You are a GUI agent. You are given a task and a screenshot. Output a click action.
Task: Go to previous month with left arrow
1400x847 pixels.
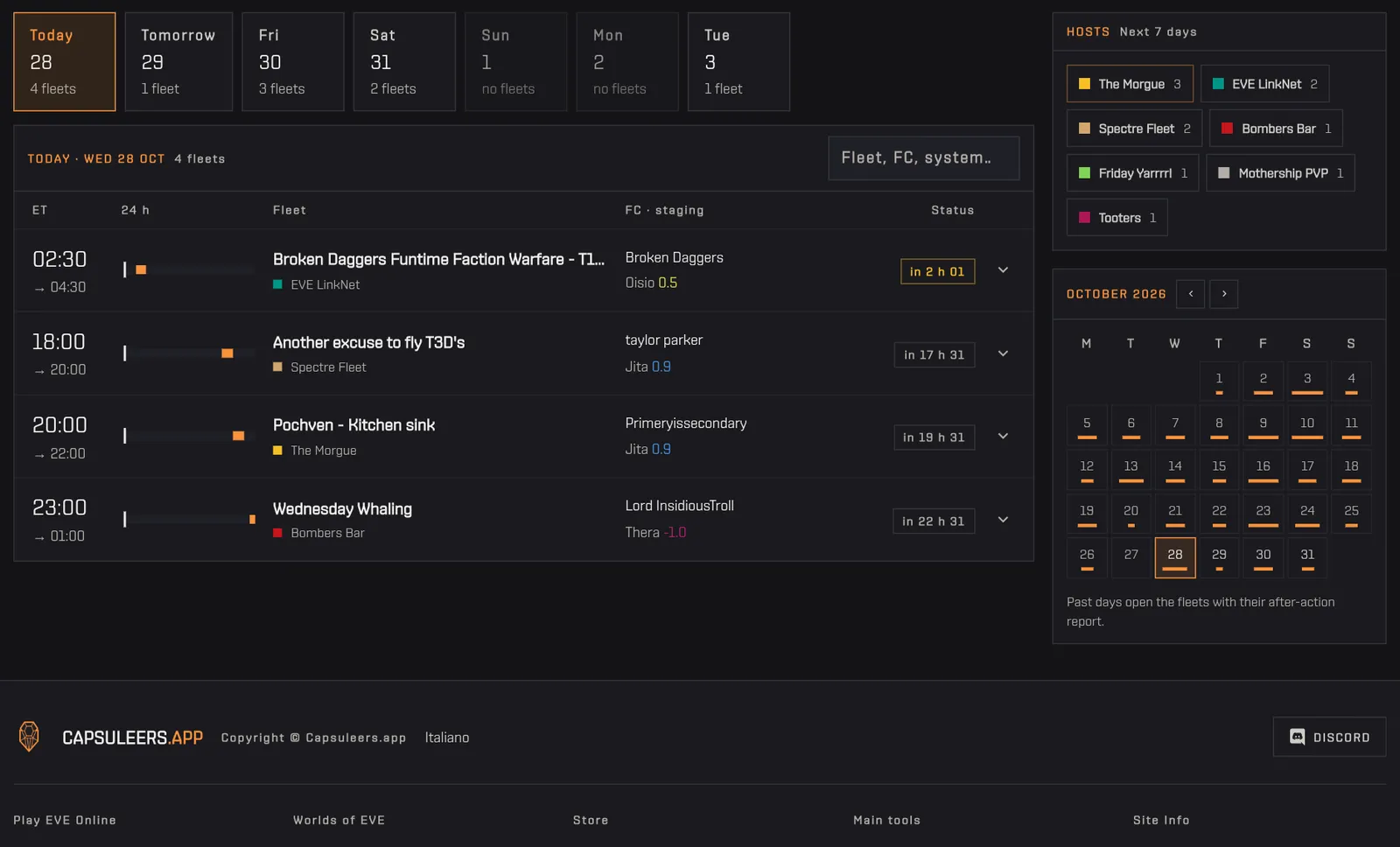(x=1190, y=294)
